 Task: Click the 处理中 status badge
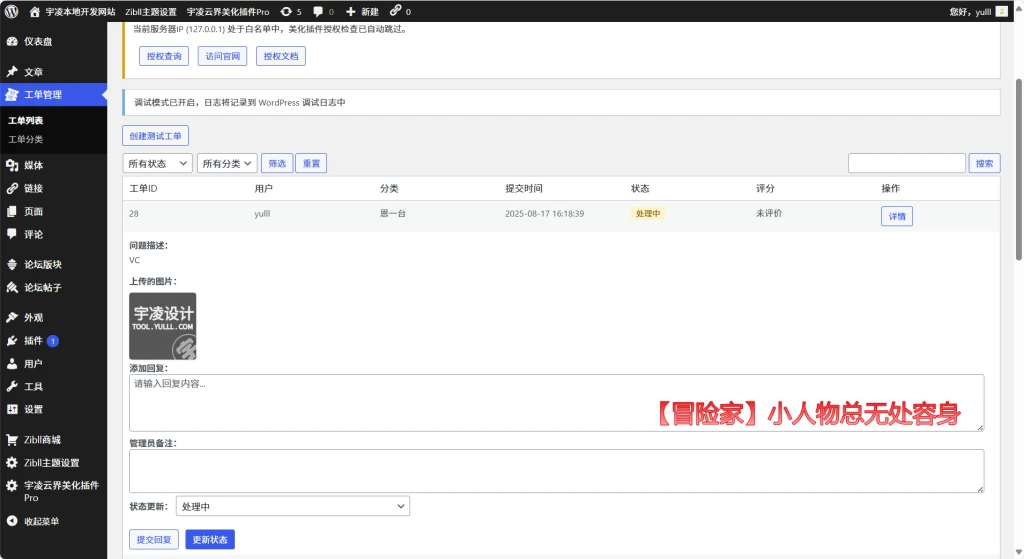(648, 214)
